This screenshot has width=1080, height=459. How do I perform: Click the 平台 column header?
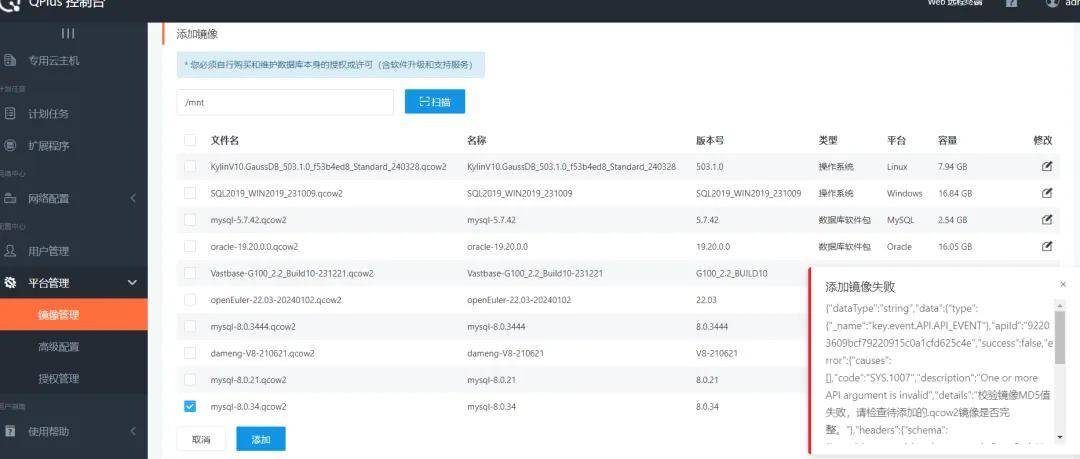(x=897, y=140)
